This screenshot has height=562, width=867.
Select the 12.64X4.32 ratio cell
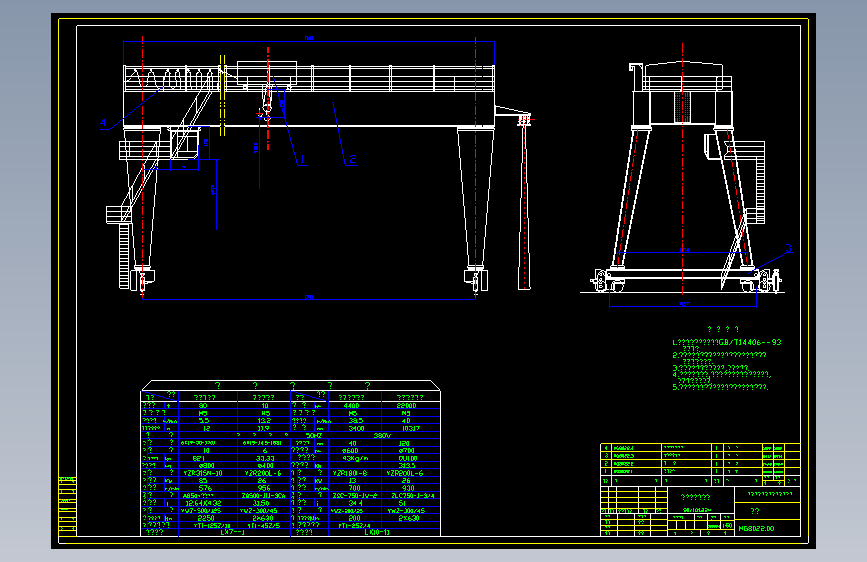tap(203, 503)
